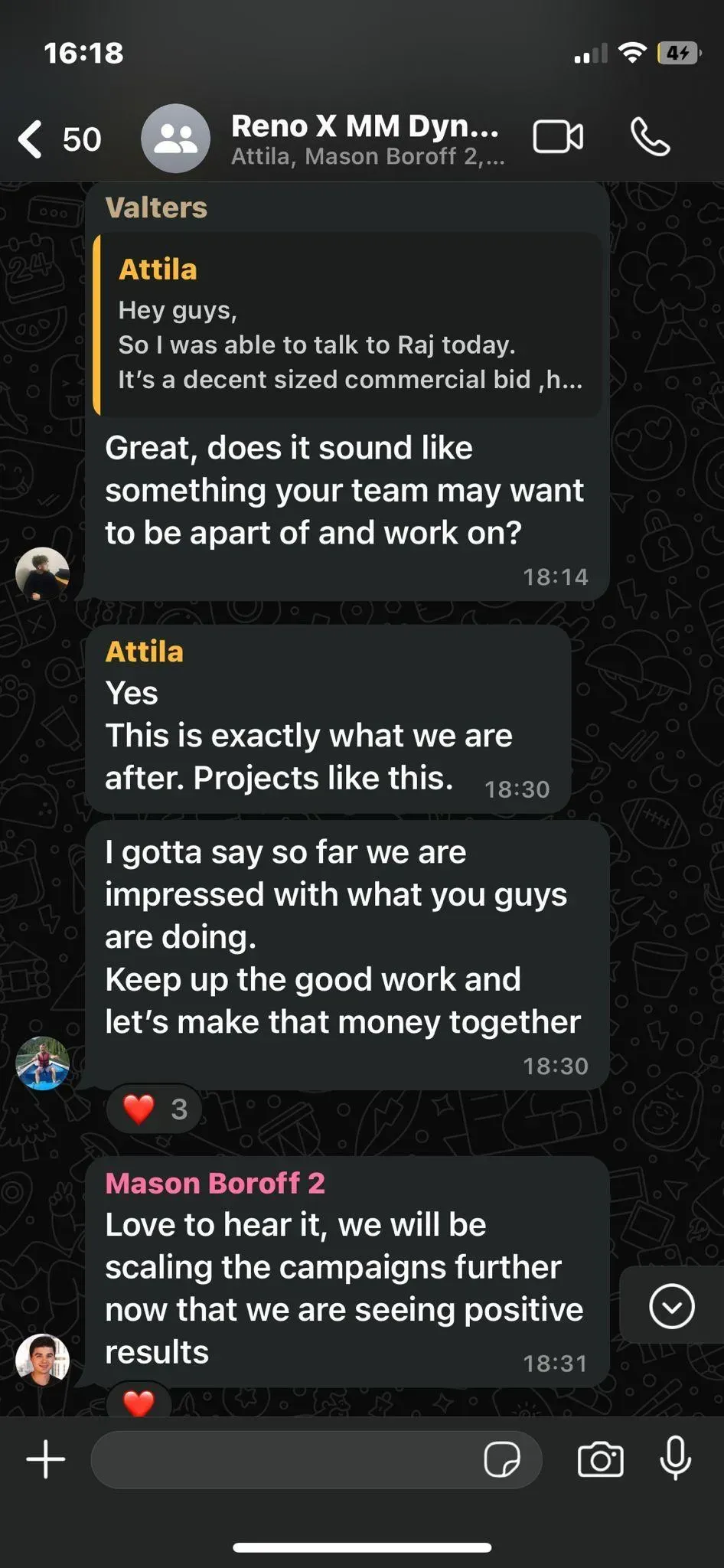Open Valters' profile picture

pyautogui.click(x=43, y=573)
